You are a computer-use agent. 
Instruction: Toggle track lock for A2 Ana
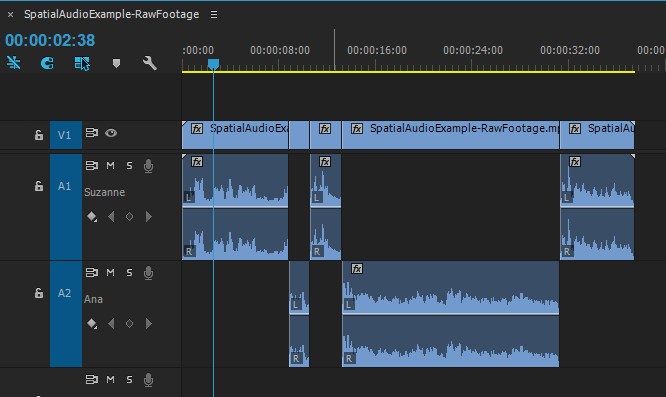39,293
